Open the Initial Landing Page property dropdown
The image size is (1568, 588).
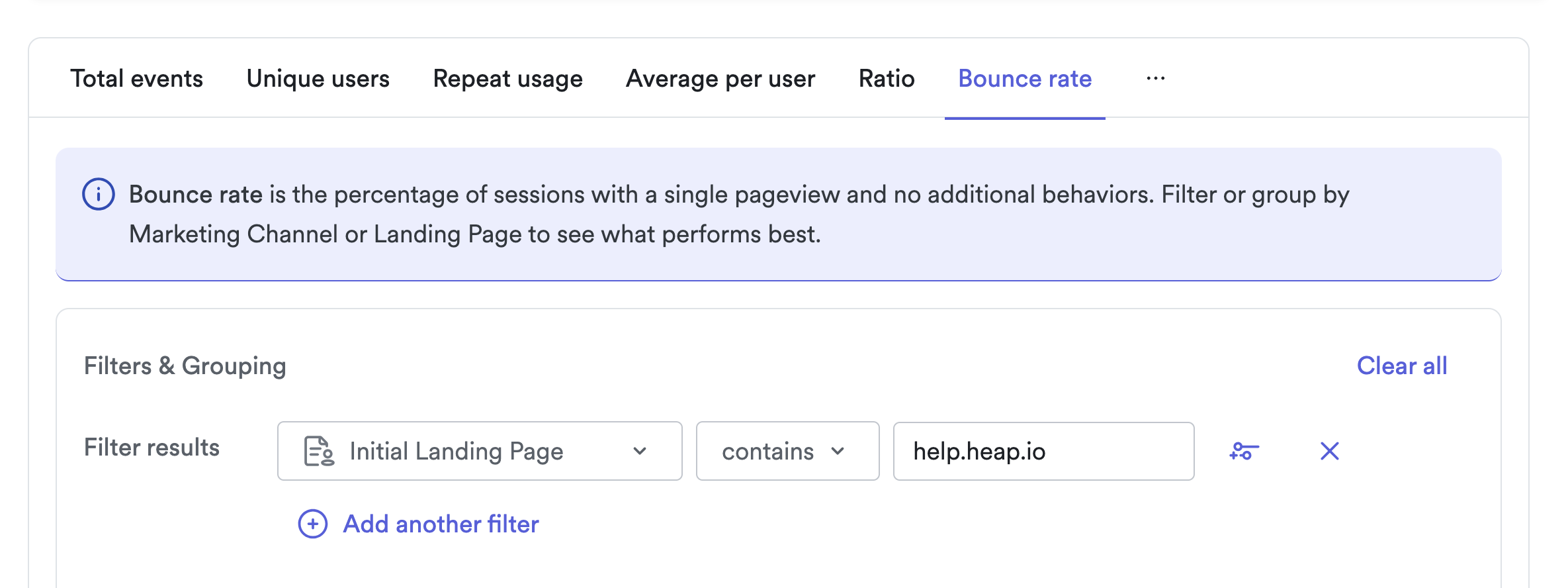tap(479, 451)
